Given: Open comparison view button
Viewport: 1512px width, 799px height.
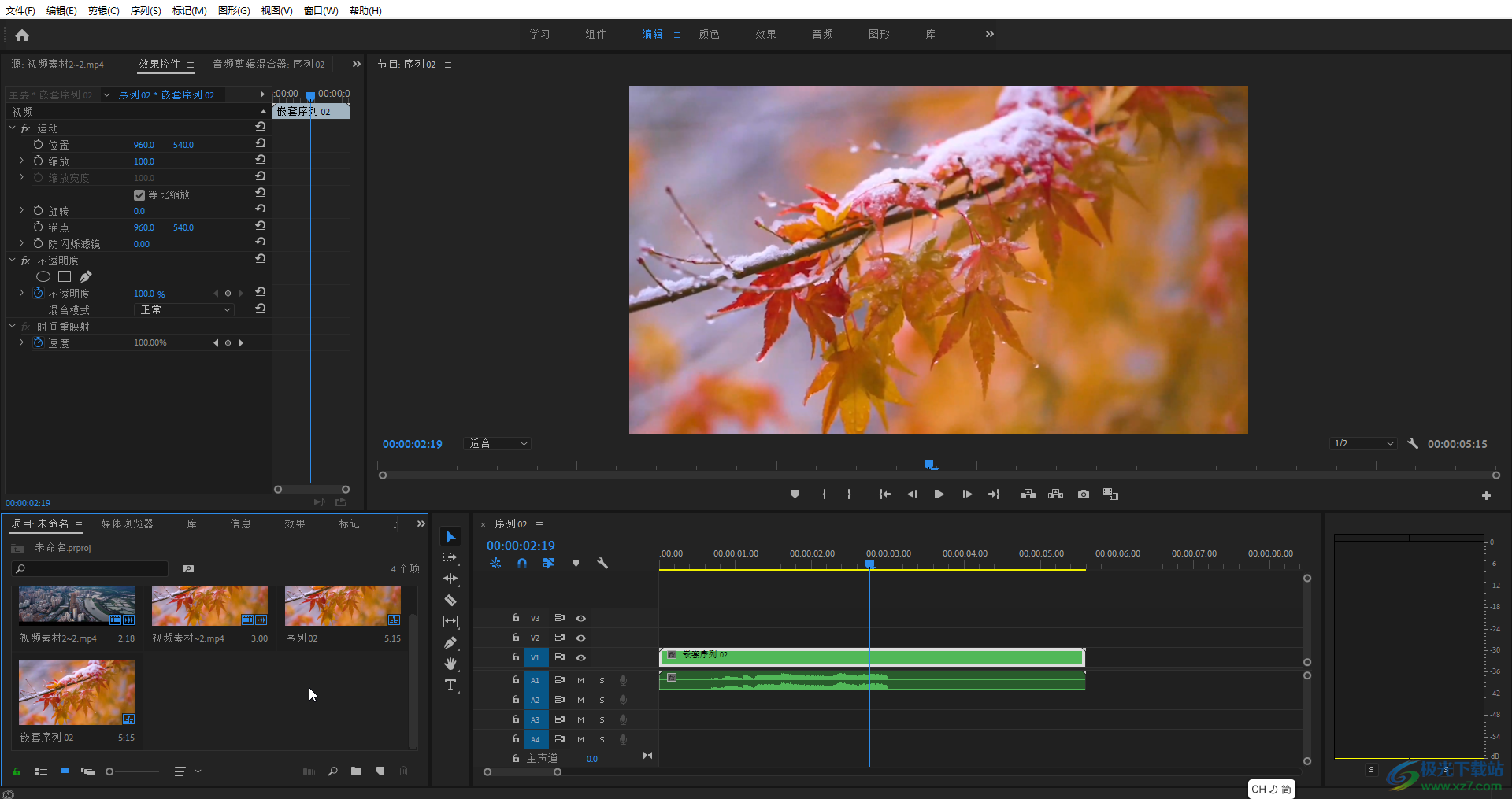Looking at the screenshot, I should coord(1111,494).
